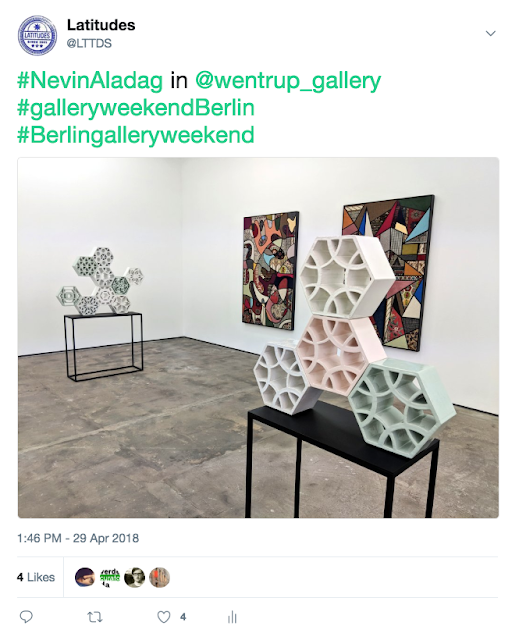Expand the tweet options chevron menu

490,33
